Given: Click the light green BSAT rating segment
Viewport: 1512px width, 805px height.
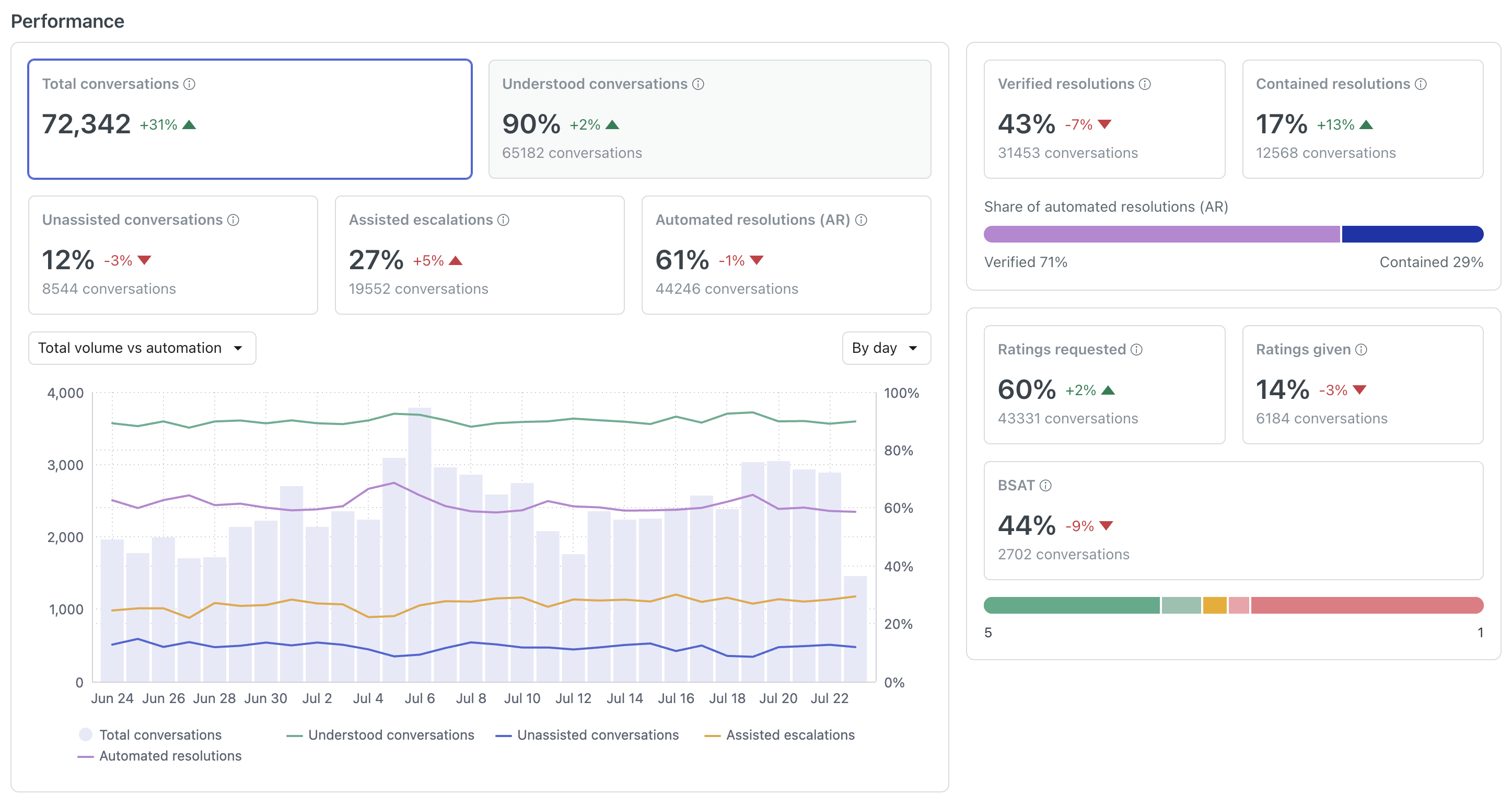Looking at the screenshot, I should point(1181,605).
